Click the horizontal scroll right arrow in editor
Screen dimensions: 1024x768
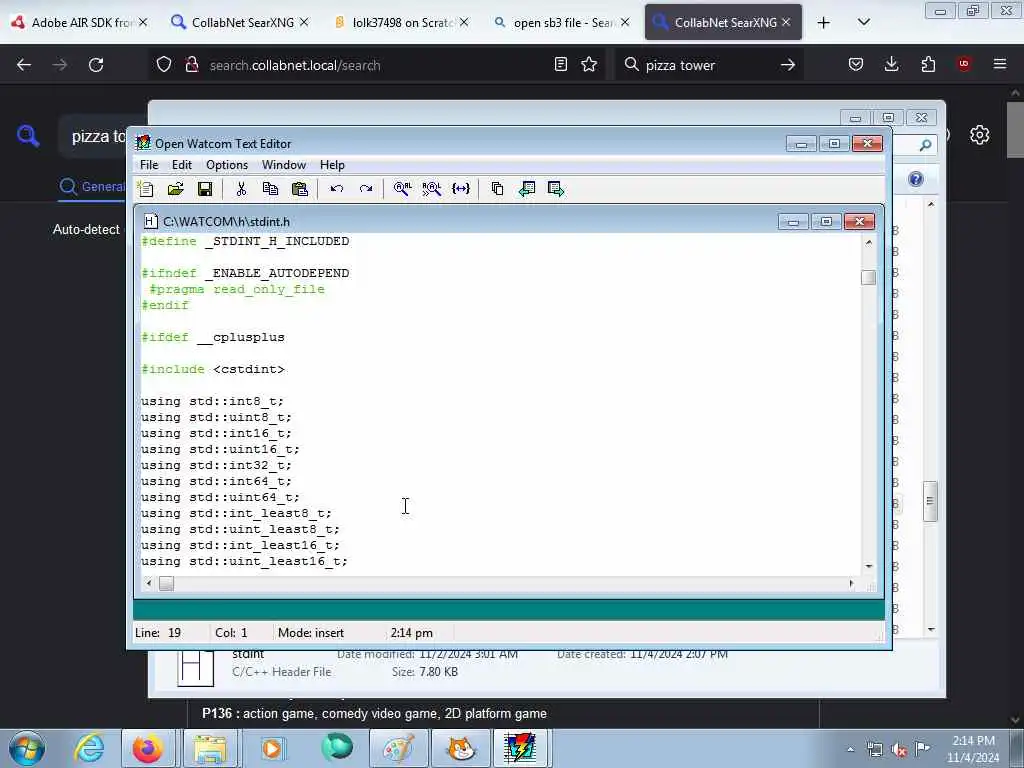point(851,583)
